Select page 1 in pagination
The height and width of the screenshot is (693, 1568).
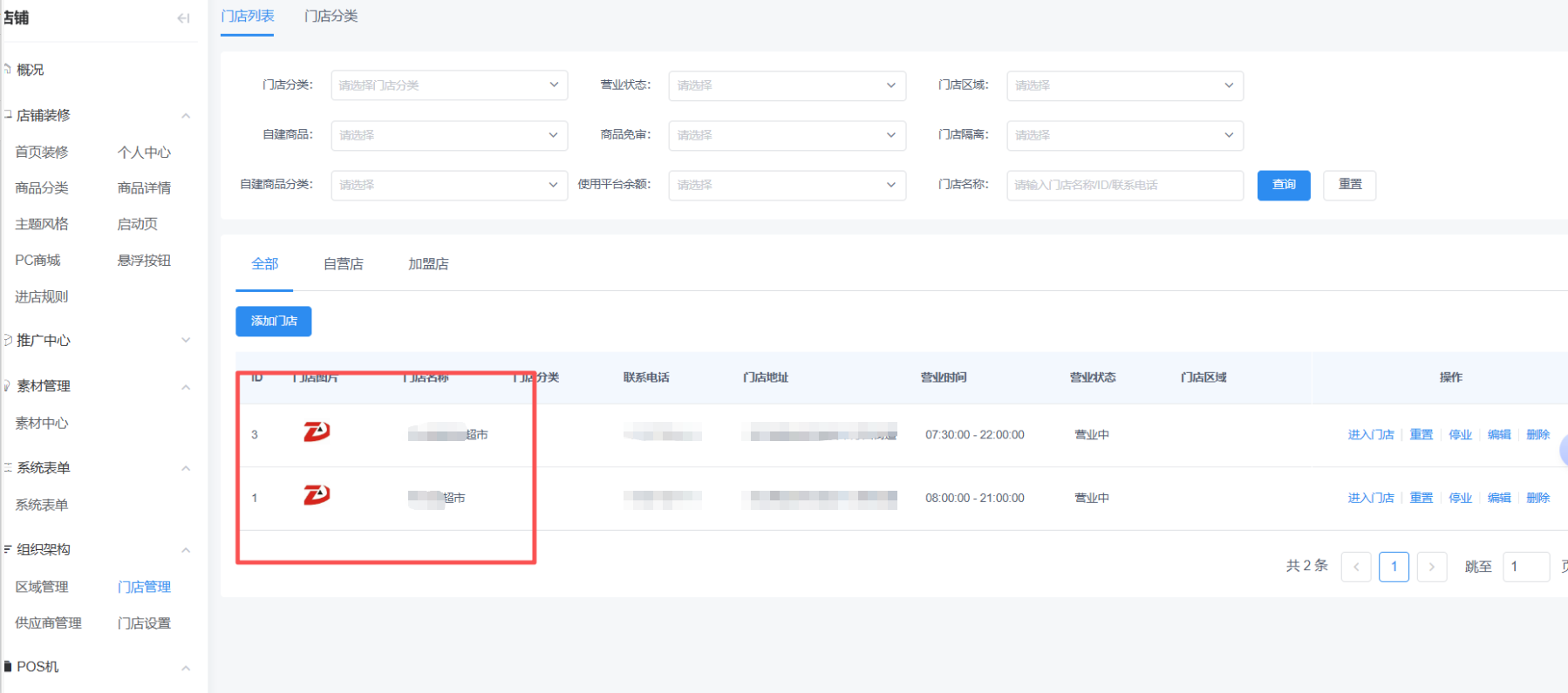click(1394, 567)
